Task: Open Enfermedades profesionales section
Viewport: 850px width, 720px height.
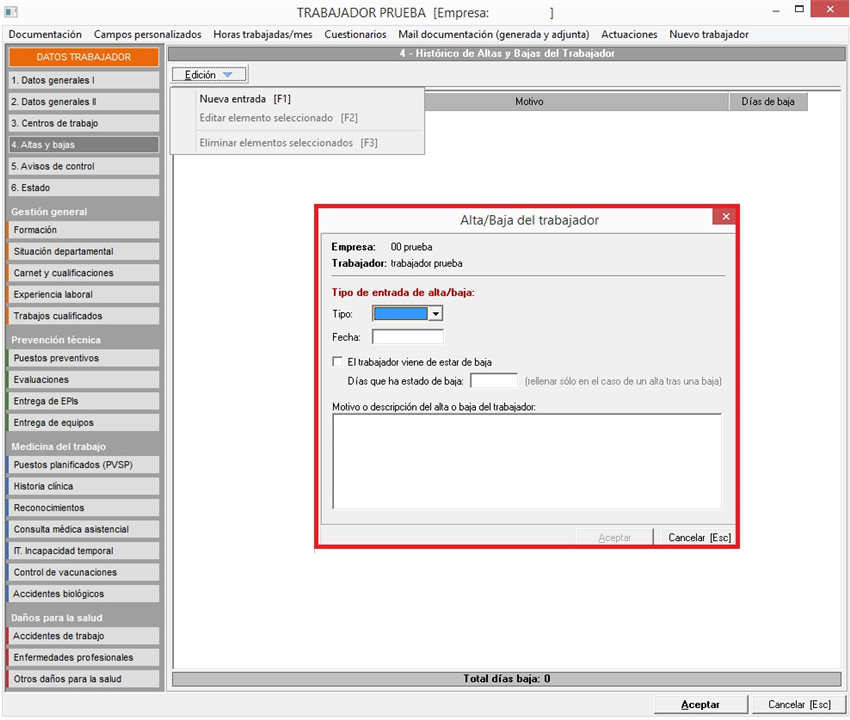Action: [x=83, y=658]
